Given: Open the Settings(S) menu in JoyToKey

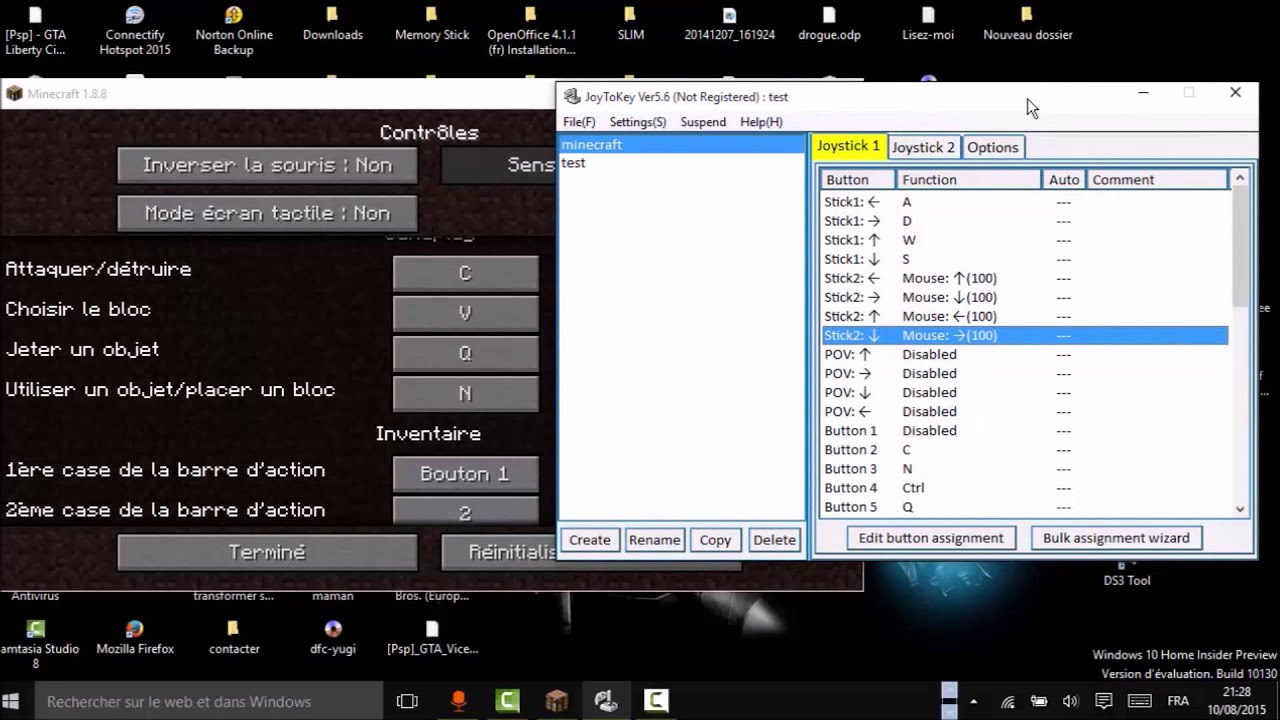Looking at the screenshot, I should click(637, 122).
